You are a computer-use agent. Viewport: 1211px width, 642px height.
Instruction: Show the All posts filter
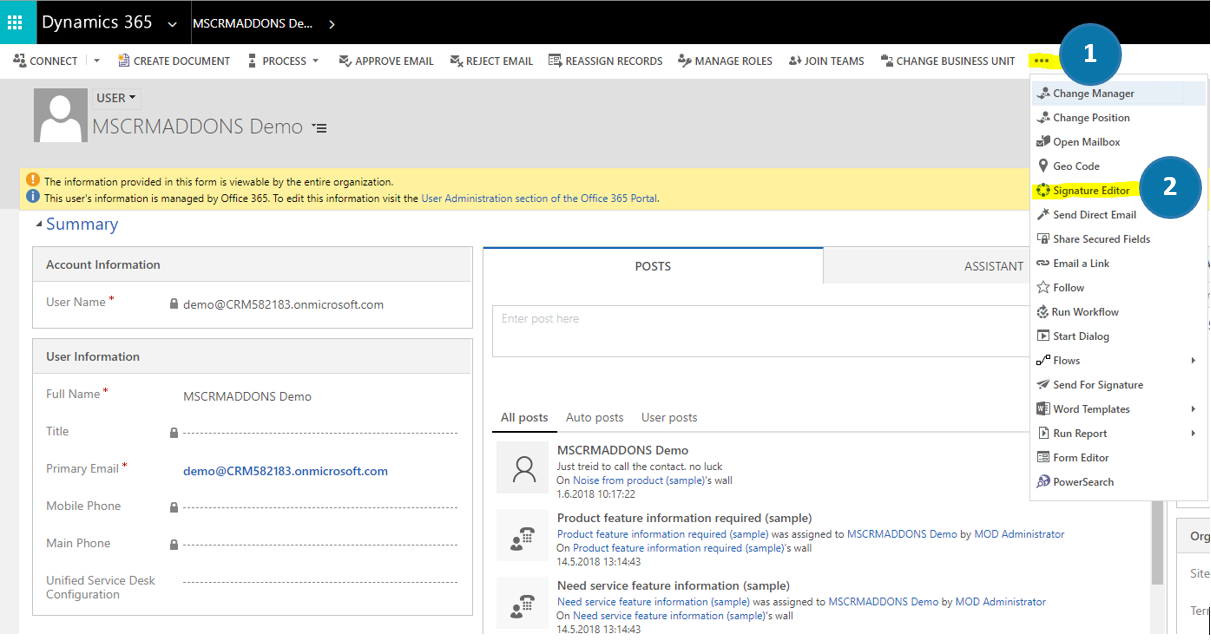click(525, 418)
